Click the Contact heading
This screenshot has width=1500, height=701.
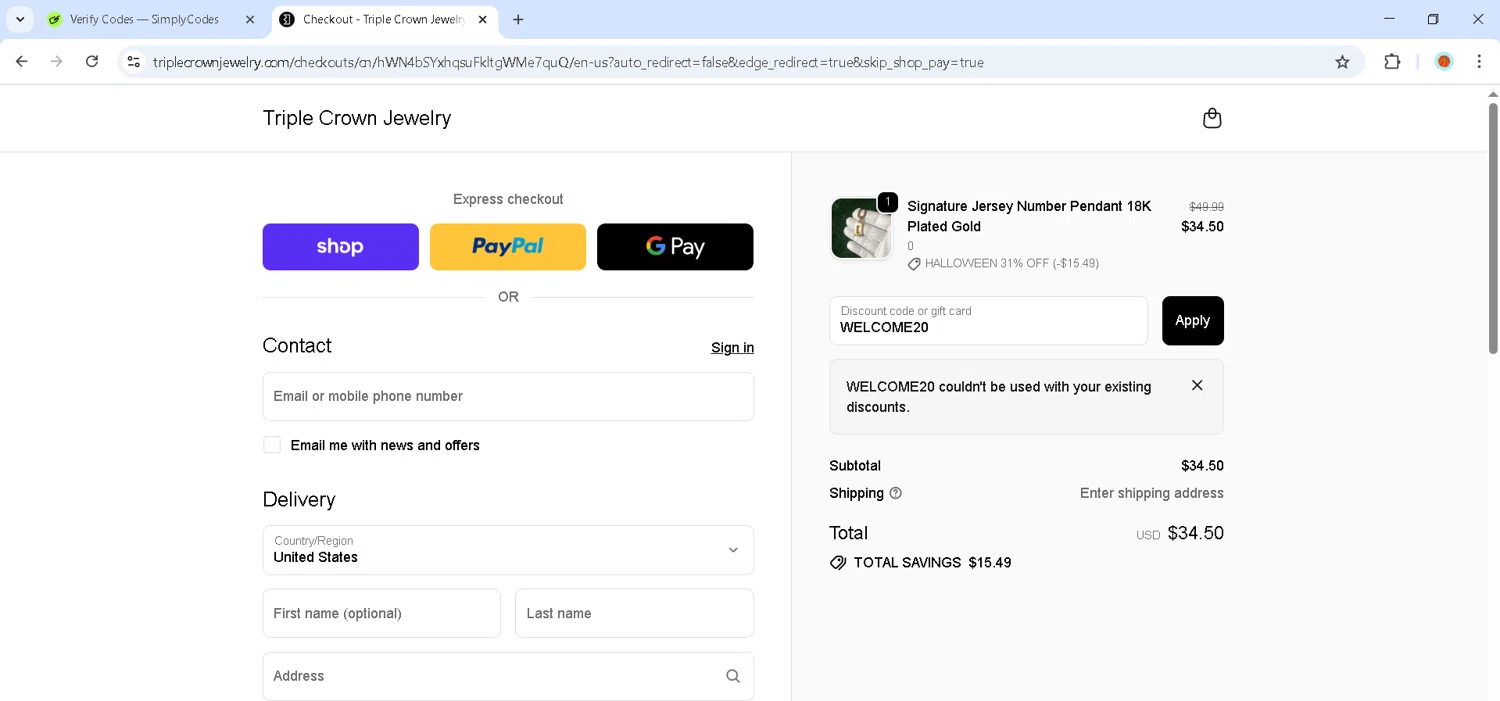(x=297, y=346)
